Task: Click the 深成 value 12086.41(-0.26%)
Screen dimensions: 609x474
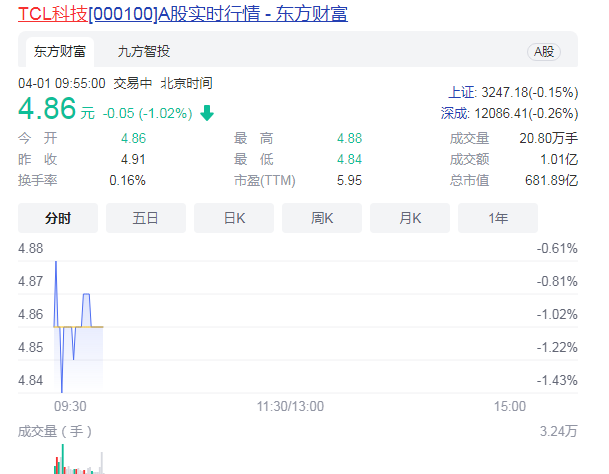Action: (x=526, y=113)
